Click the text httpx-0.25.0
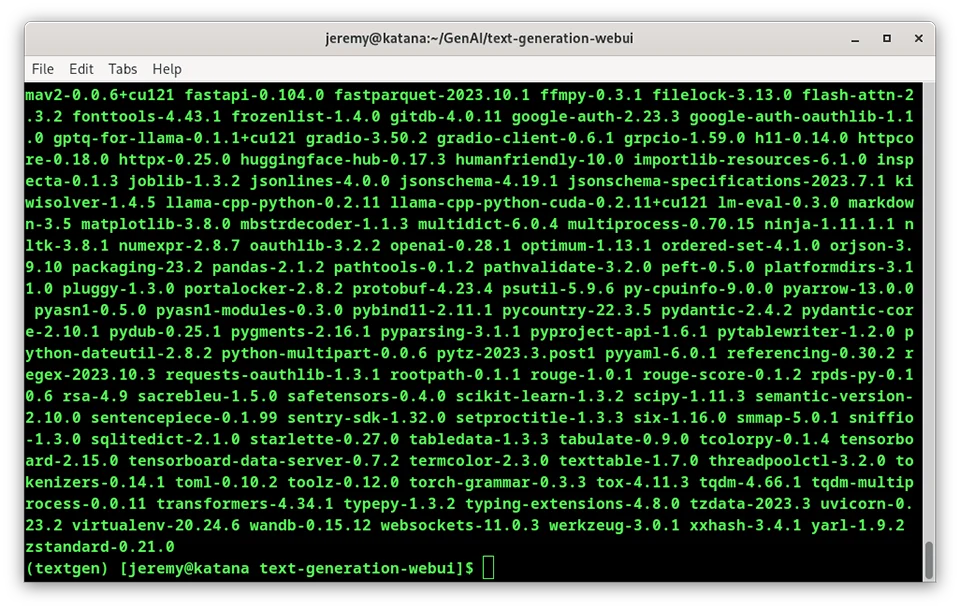960x609 pixels. pos(174,160)
